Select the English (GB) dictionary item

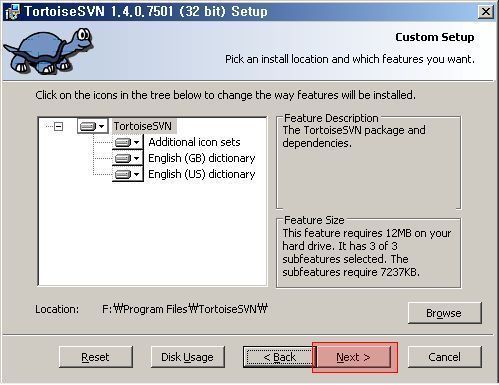click(x=202, y=158)
